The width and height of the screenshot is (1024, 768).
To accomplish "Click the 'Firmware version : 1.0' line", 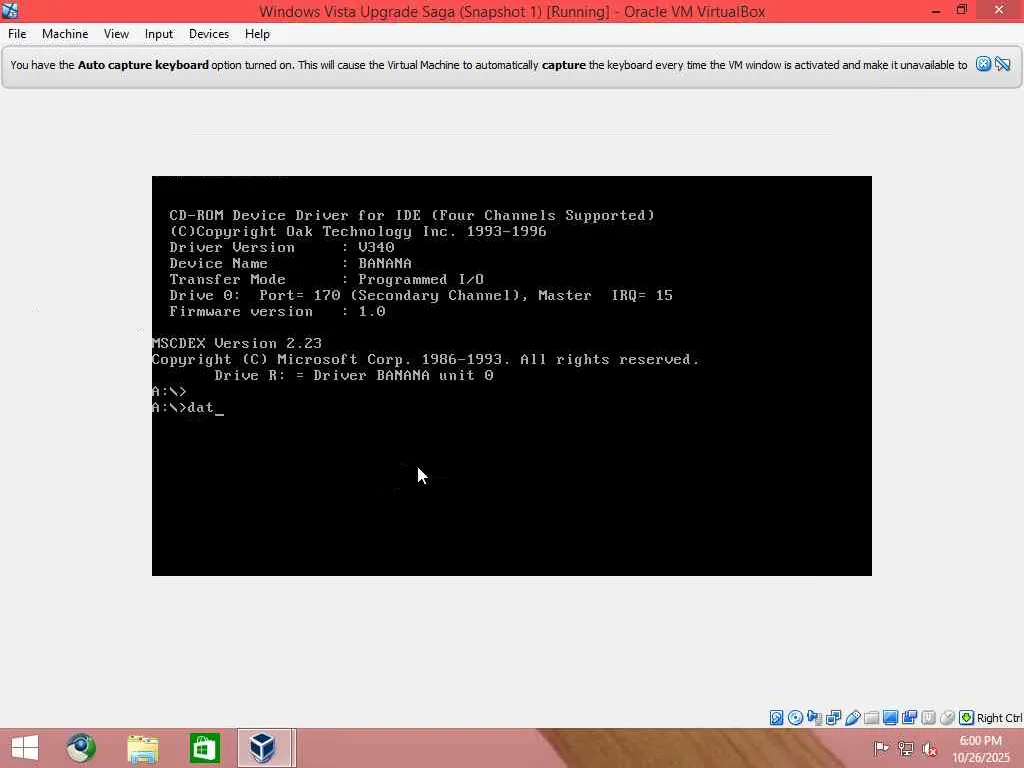I will coord(278,312).
